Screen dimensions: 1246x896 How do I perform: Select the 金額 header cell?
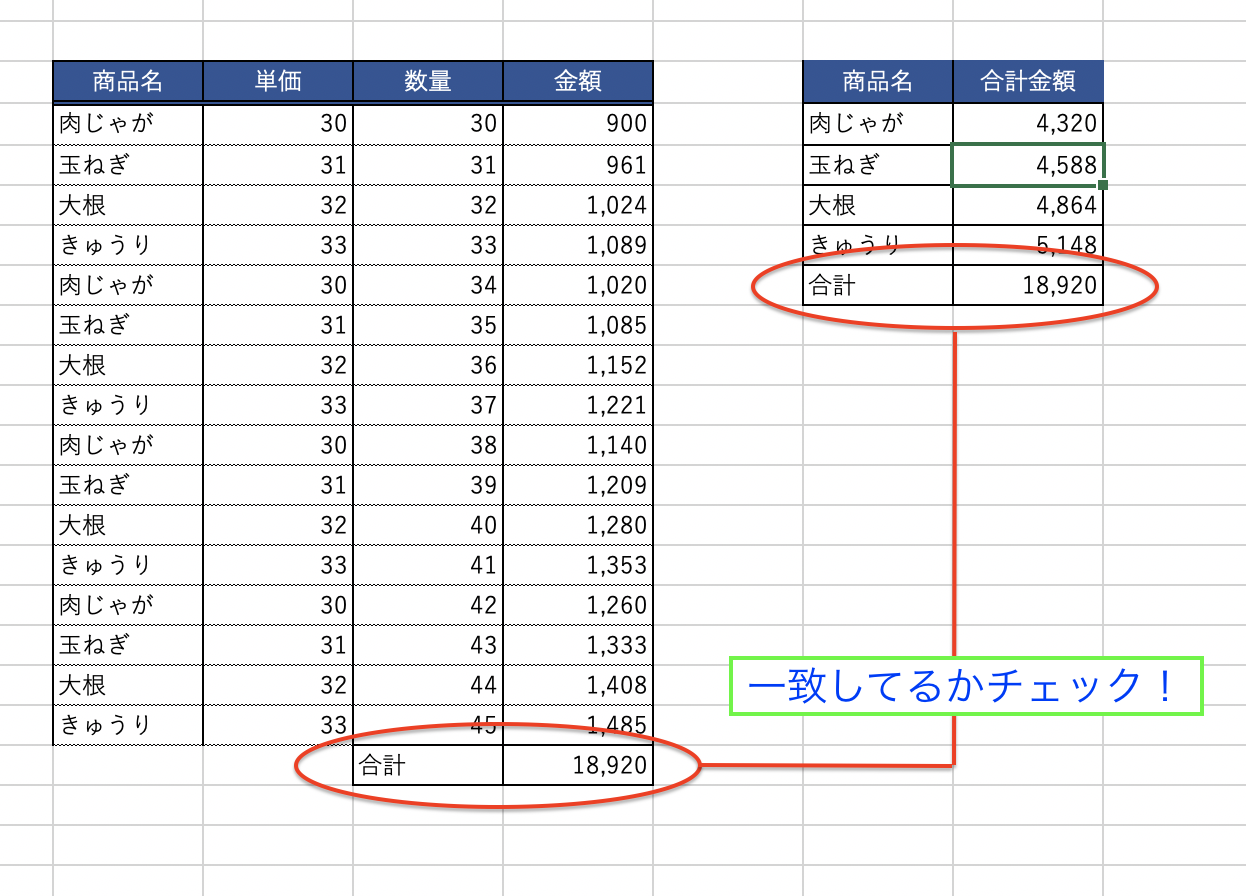(x=578, y=81)
